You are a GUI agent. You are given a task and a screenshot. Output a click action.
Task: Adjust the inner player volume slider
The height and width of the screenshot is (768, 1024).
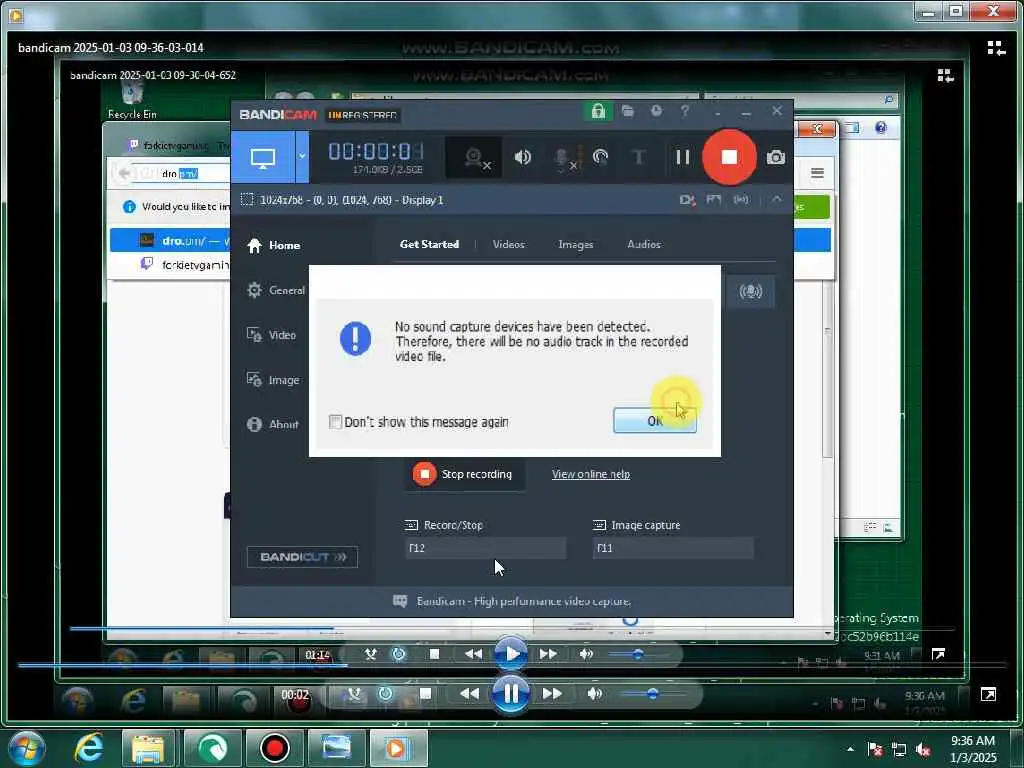638,654
